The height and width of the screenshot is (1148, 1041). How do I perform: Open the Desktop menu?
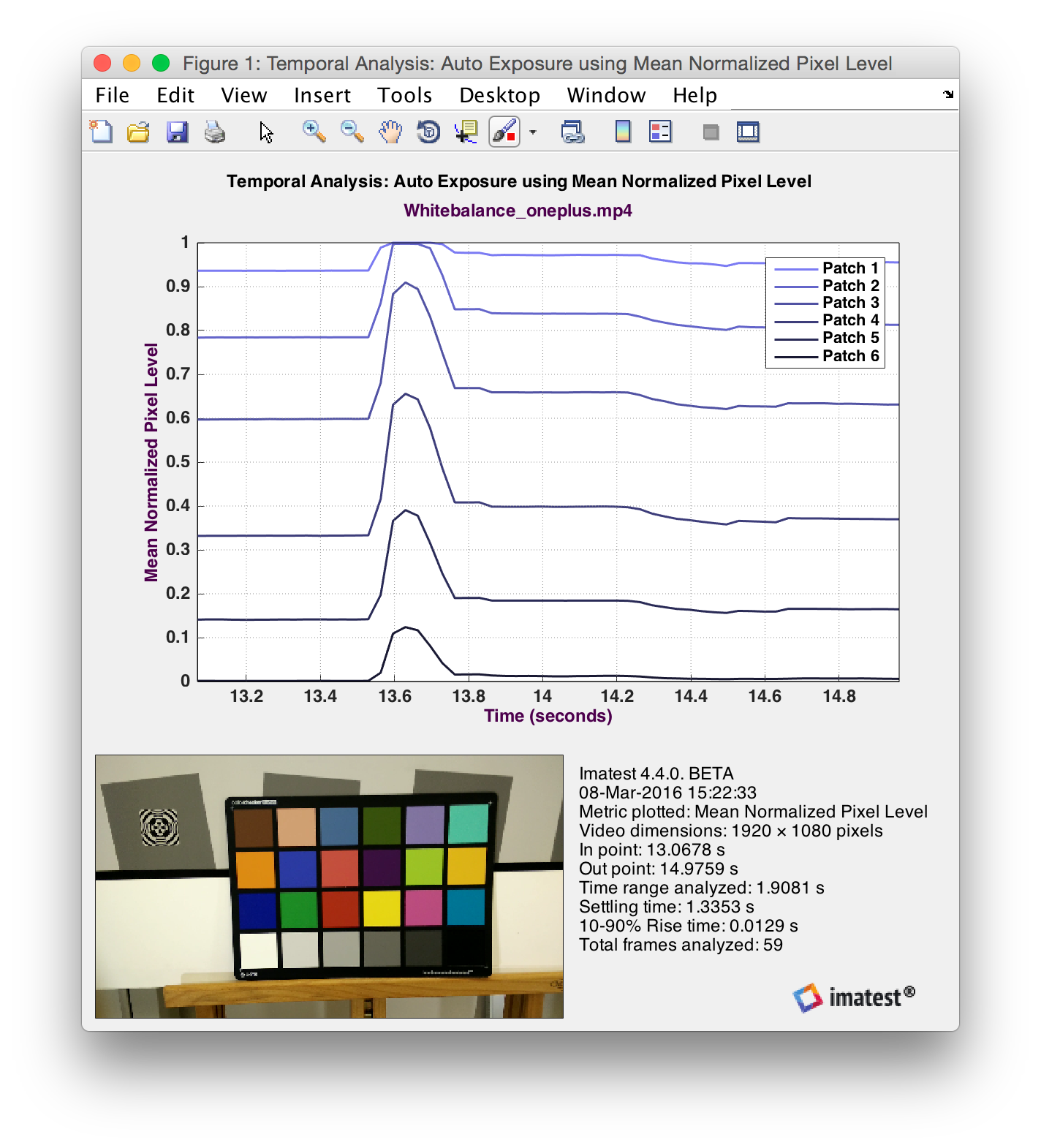coord(499,95)
